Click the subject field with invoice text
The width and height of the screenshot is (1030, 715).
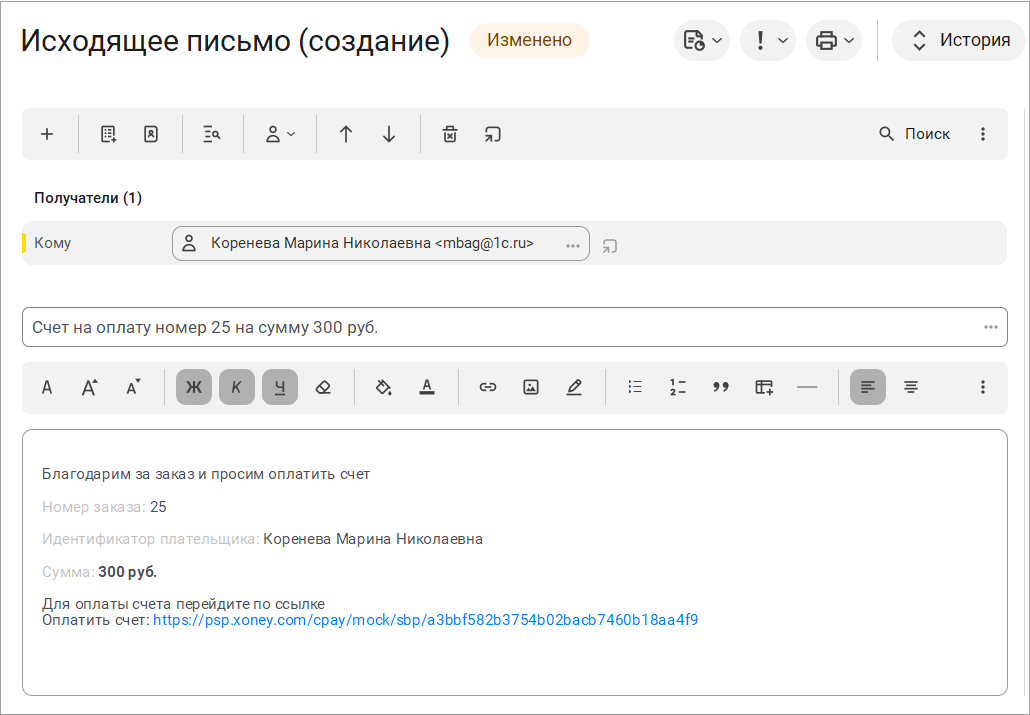[514, 327]
